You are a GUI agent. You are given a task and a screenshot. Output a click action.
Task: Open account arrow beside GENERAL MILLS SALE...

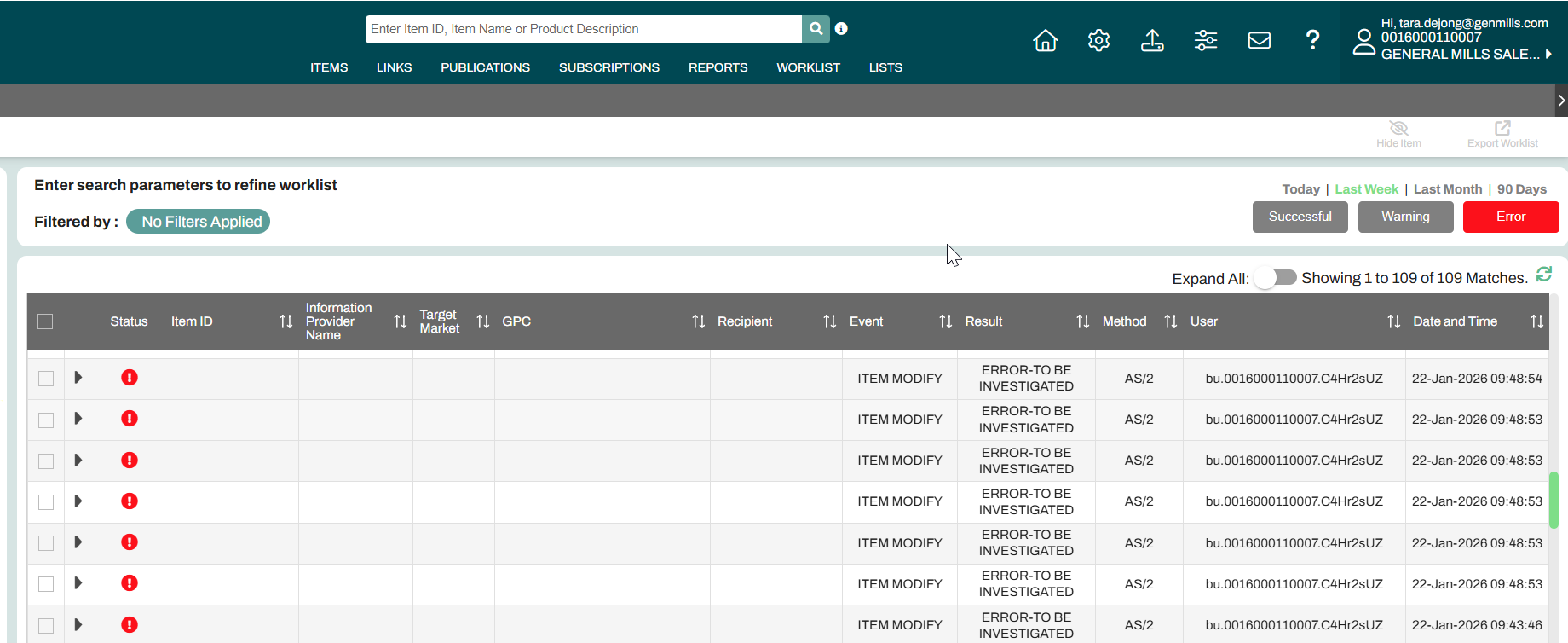pos(1549,54)
